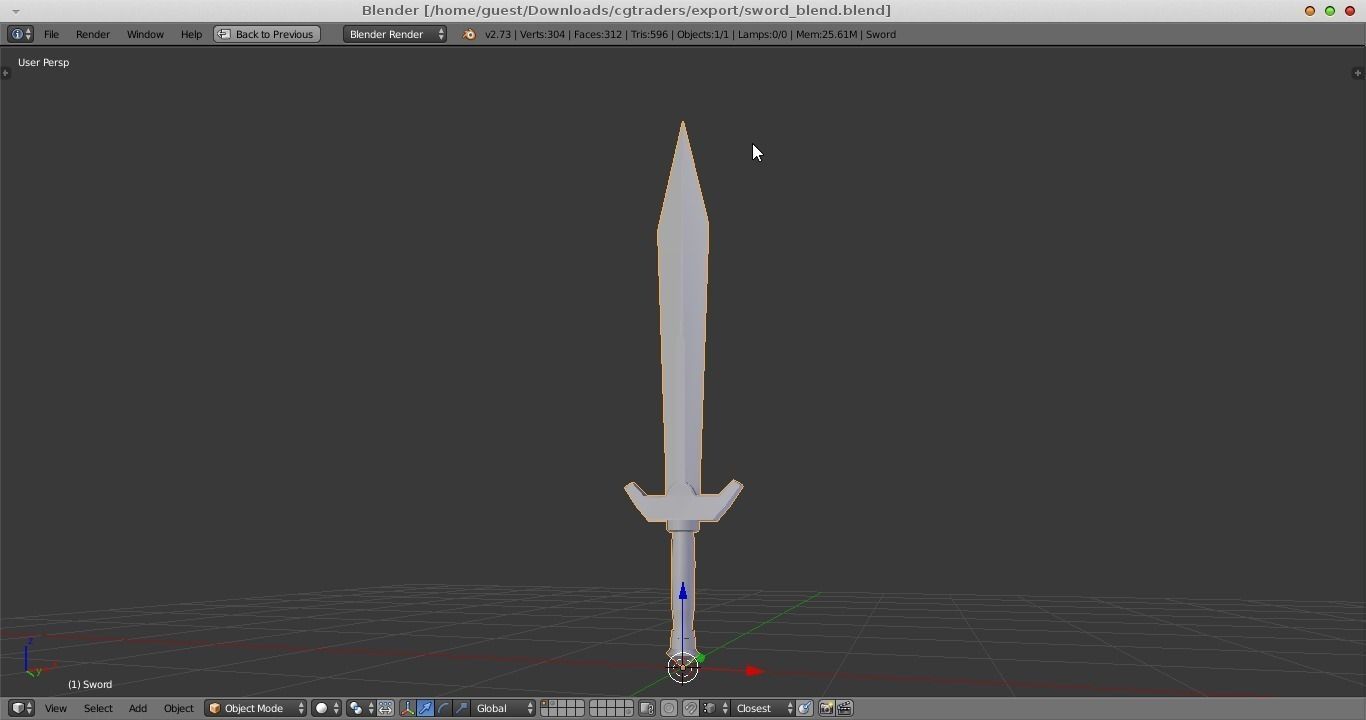Open the 3D View's View menu

coord(56,708)
